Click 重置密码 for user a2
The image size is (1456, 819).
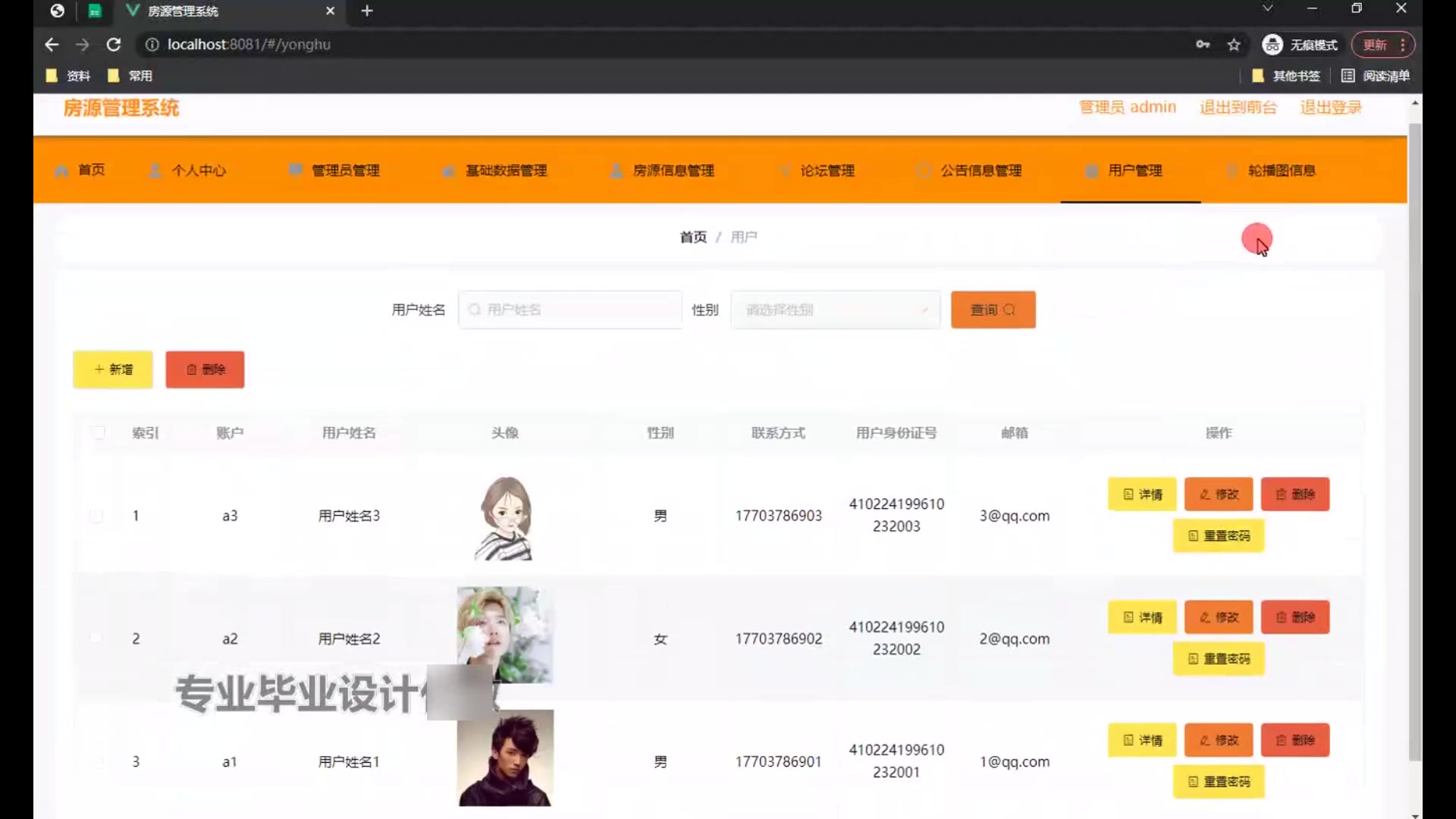pos(1219,658)
